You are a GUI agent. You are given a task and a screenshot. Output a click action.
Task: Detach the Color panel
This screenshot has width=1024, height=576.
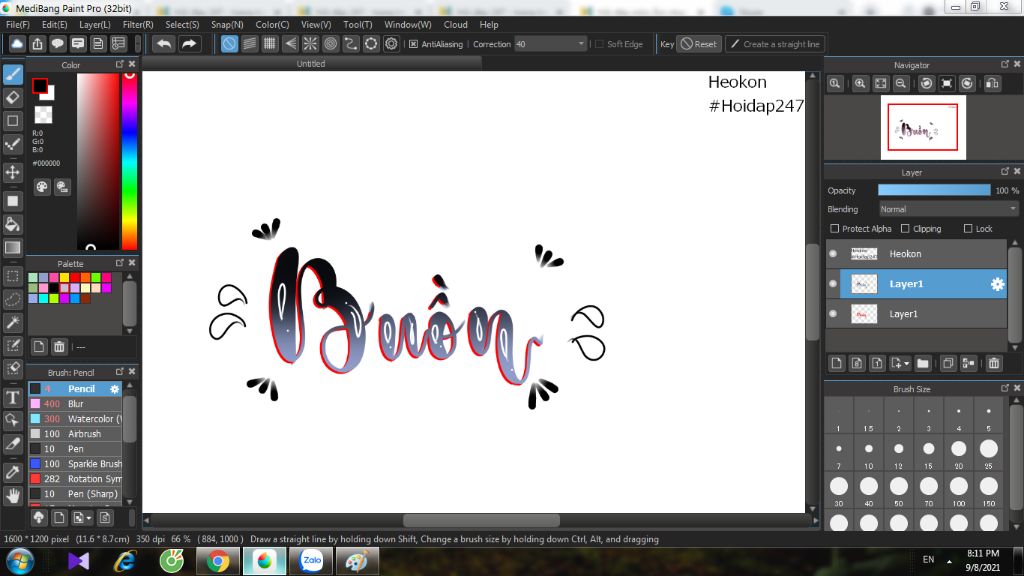point(120,64)
